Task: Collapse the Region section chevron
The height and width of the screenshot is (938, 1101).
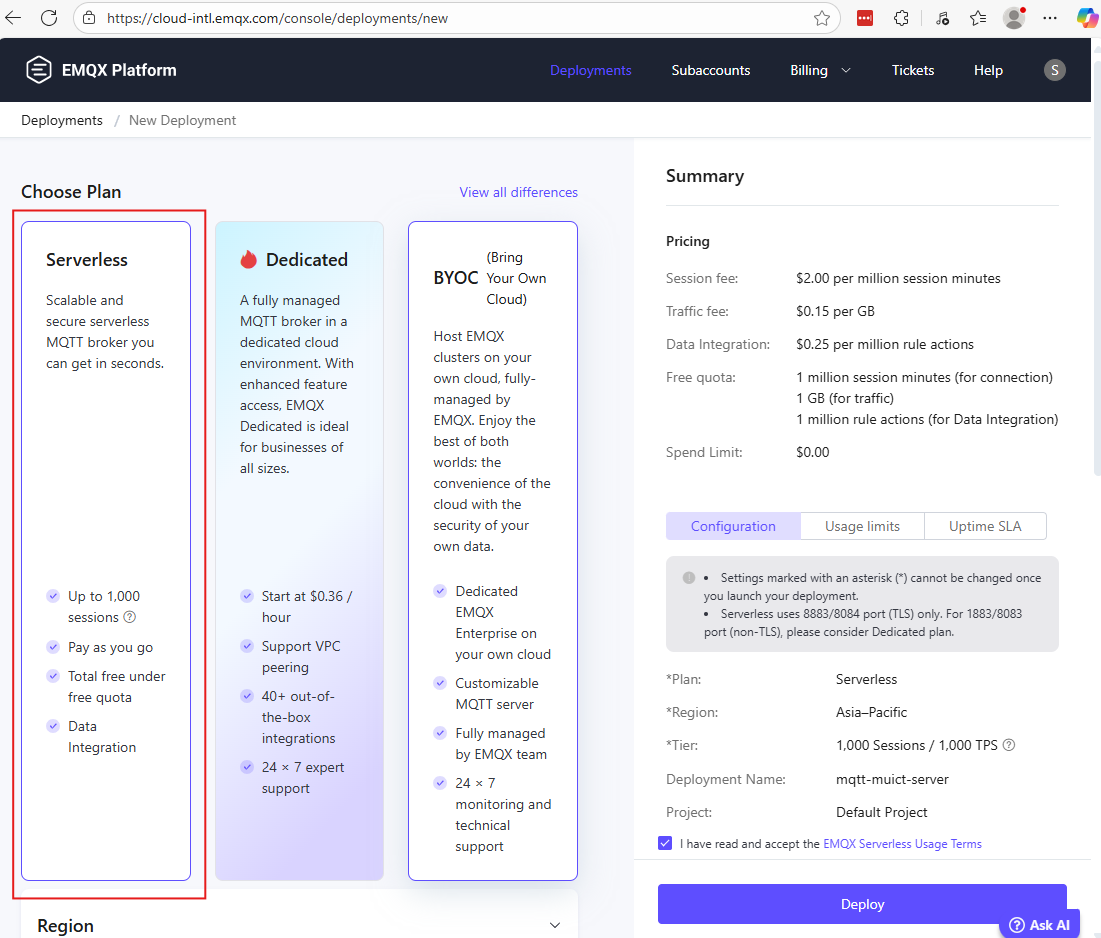Action: [555, 925]
